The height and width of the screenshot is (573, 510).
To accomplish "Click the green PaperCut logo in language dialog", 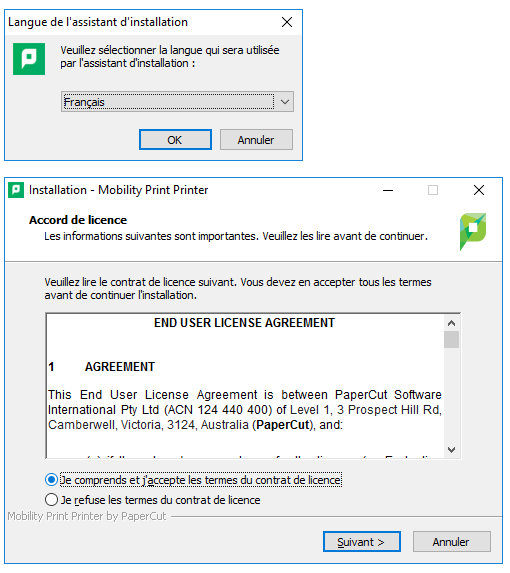I will 29,59.
